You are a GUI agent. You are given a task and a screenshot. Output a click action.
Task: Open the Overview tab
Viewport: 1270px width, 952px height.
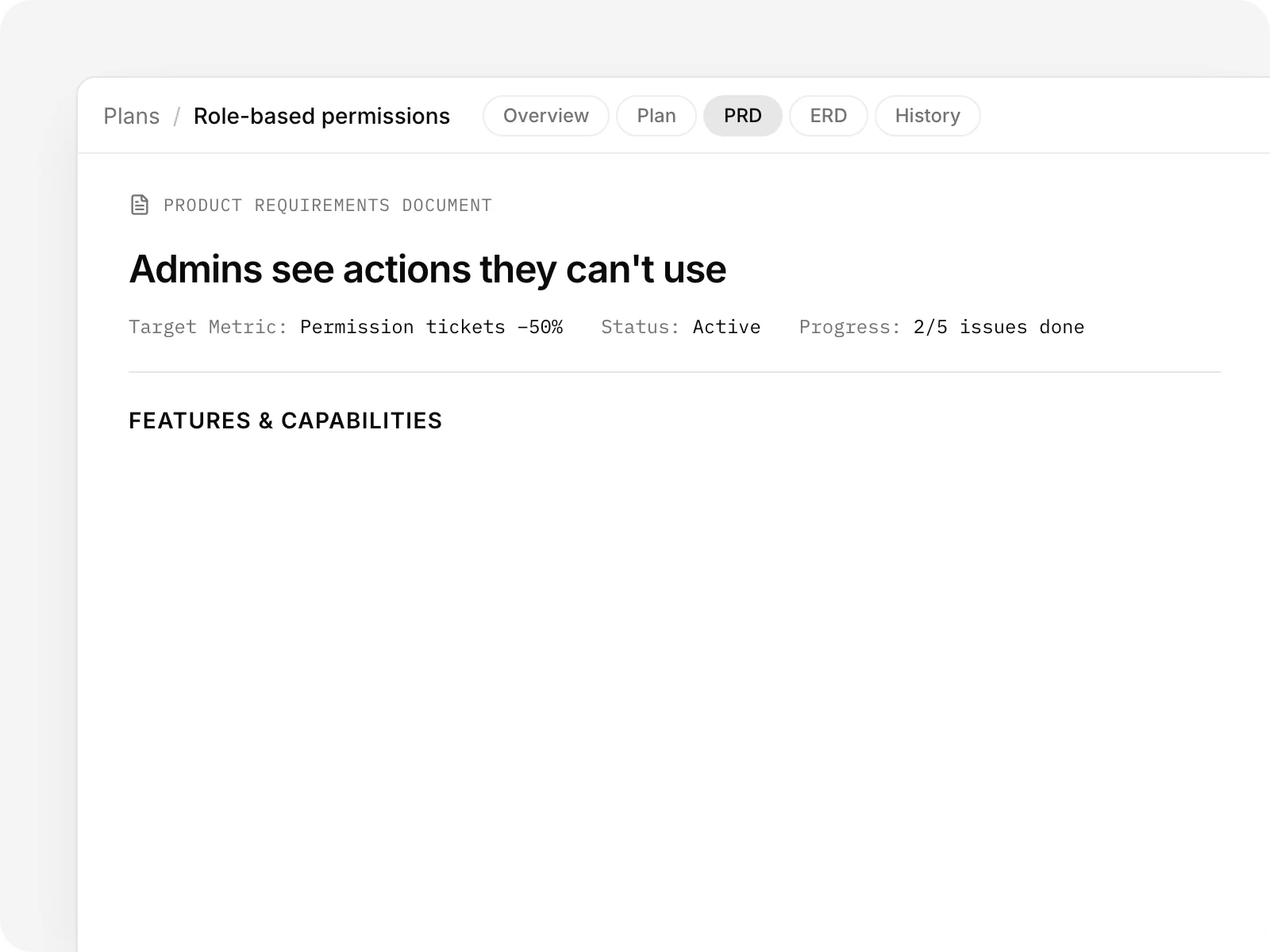point(546,116)
